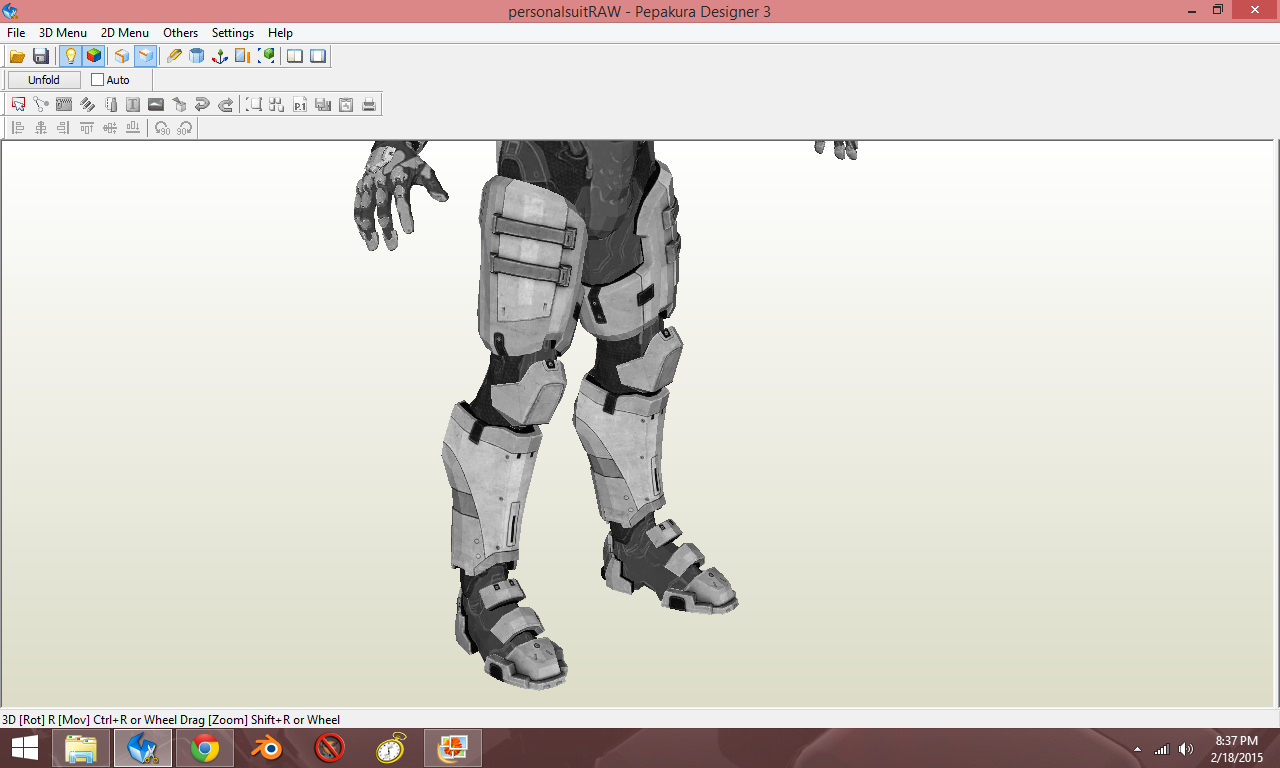Open the Help menu
The image size is (1280, 768).
pos(280,33)
